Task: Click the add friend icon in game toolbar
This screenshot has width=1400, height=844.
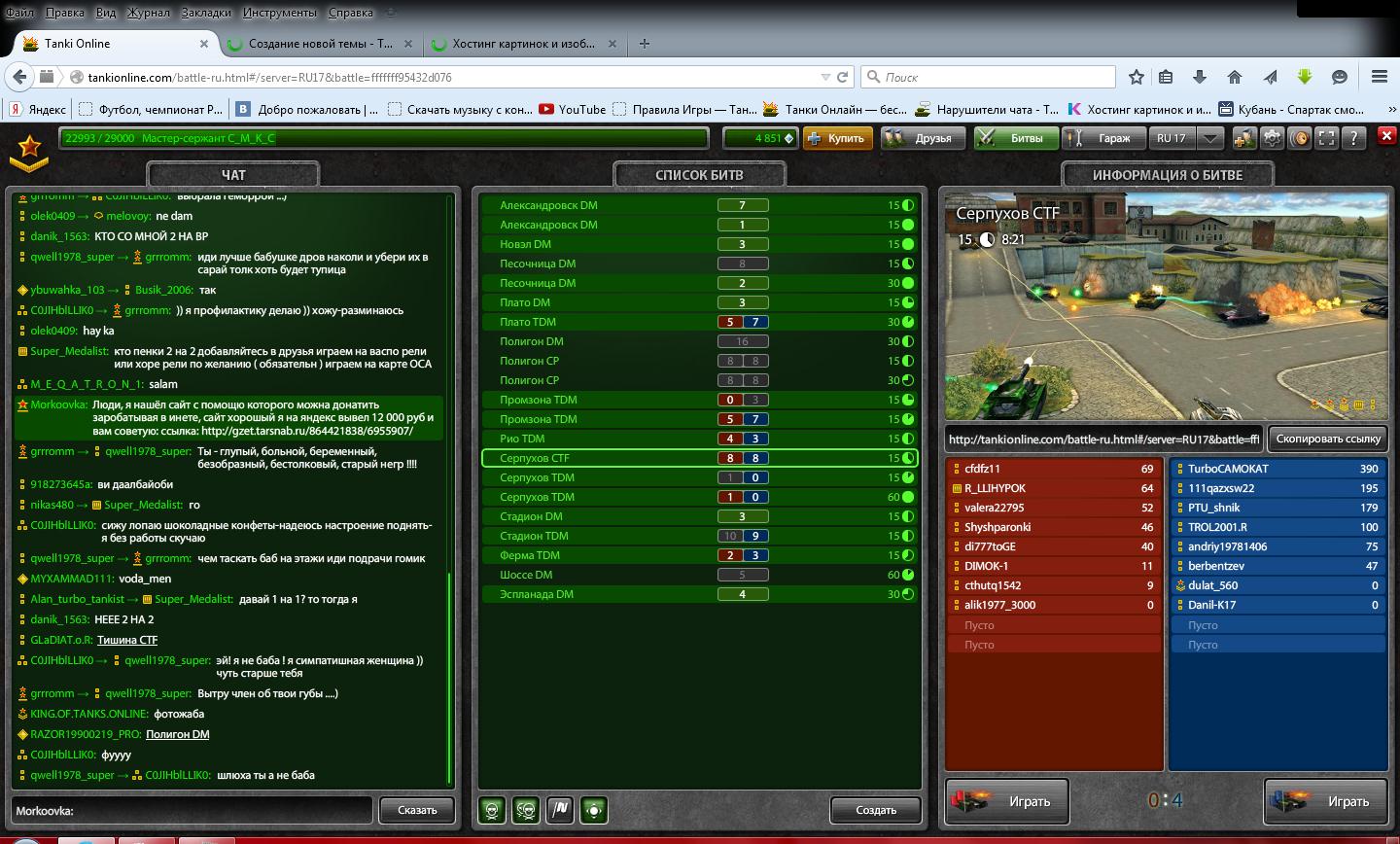Action: click(x=1244, y=138)
